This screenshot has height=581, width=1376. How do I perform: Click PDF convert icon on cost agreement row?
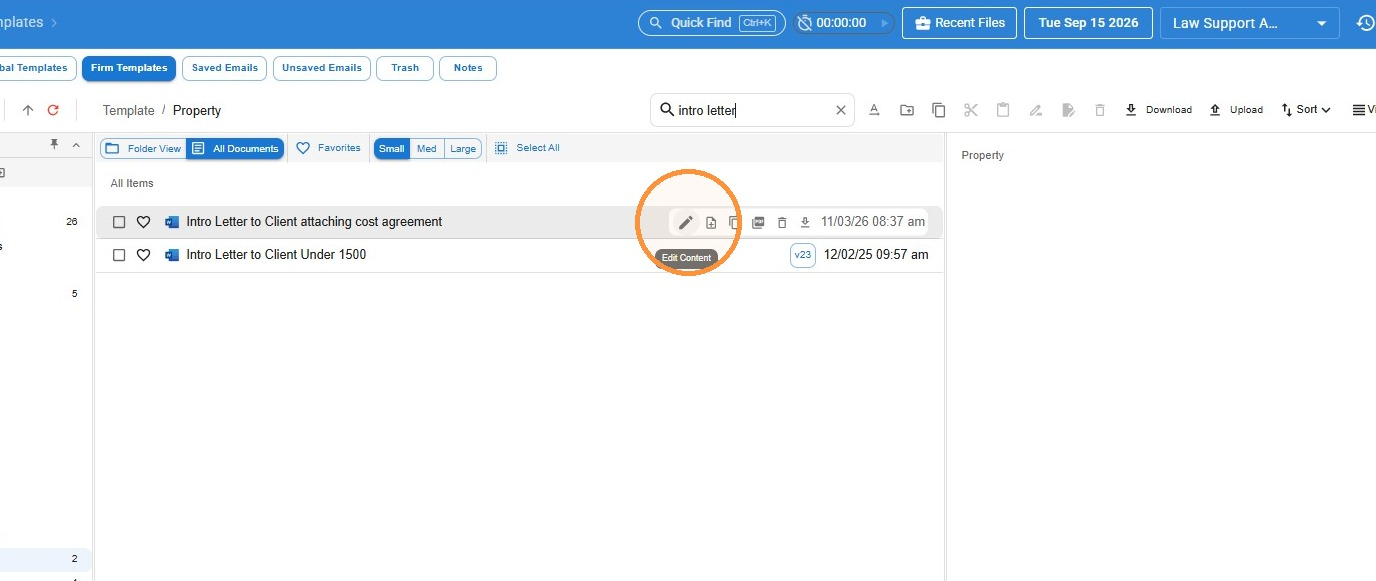click(758, 222)
